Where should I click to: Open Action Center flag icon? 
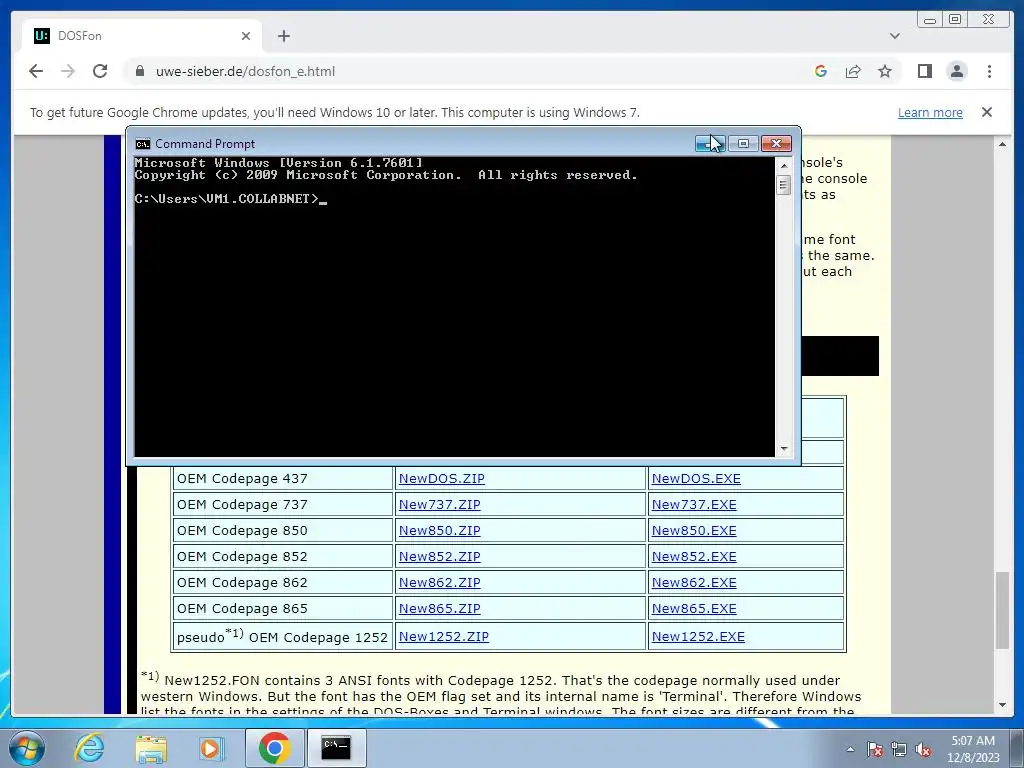click(875, 750)
